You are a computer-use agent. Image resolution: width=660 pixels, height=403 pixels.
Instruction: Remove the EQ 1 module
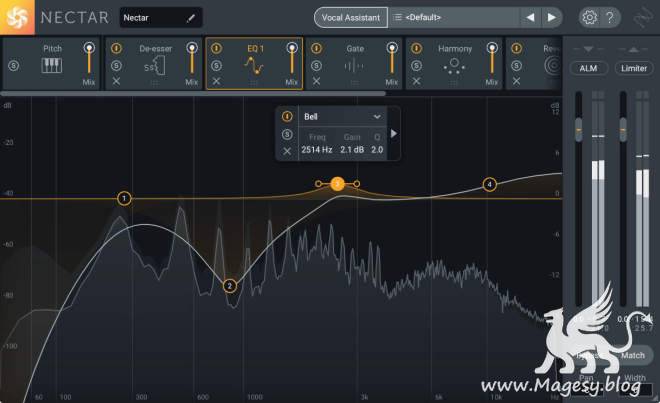(216, 81)
